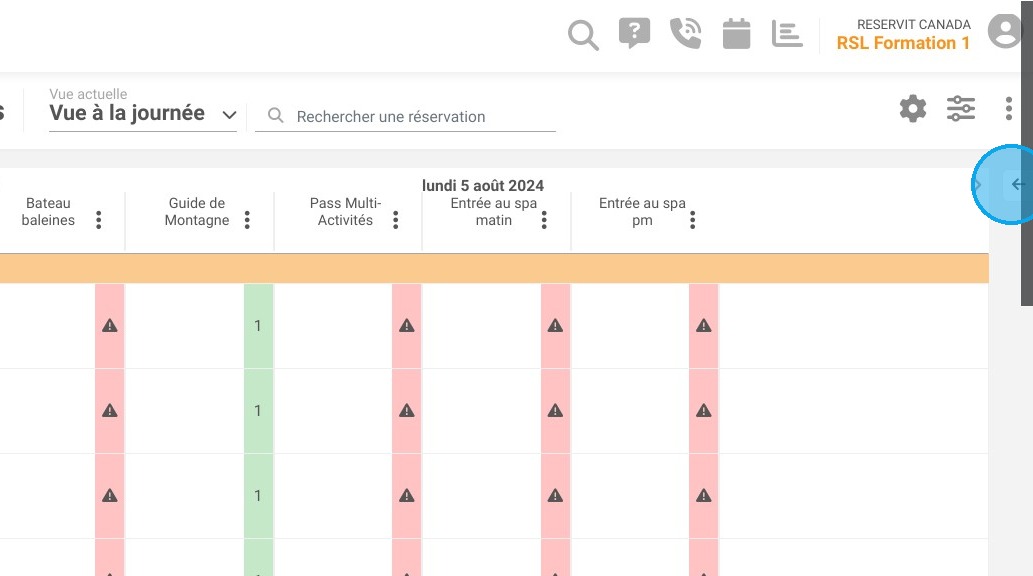Click second-row warning under Entrée au spa matin
The image size is (1033, 576).
[555, 411]
